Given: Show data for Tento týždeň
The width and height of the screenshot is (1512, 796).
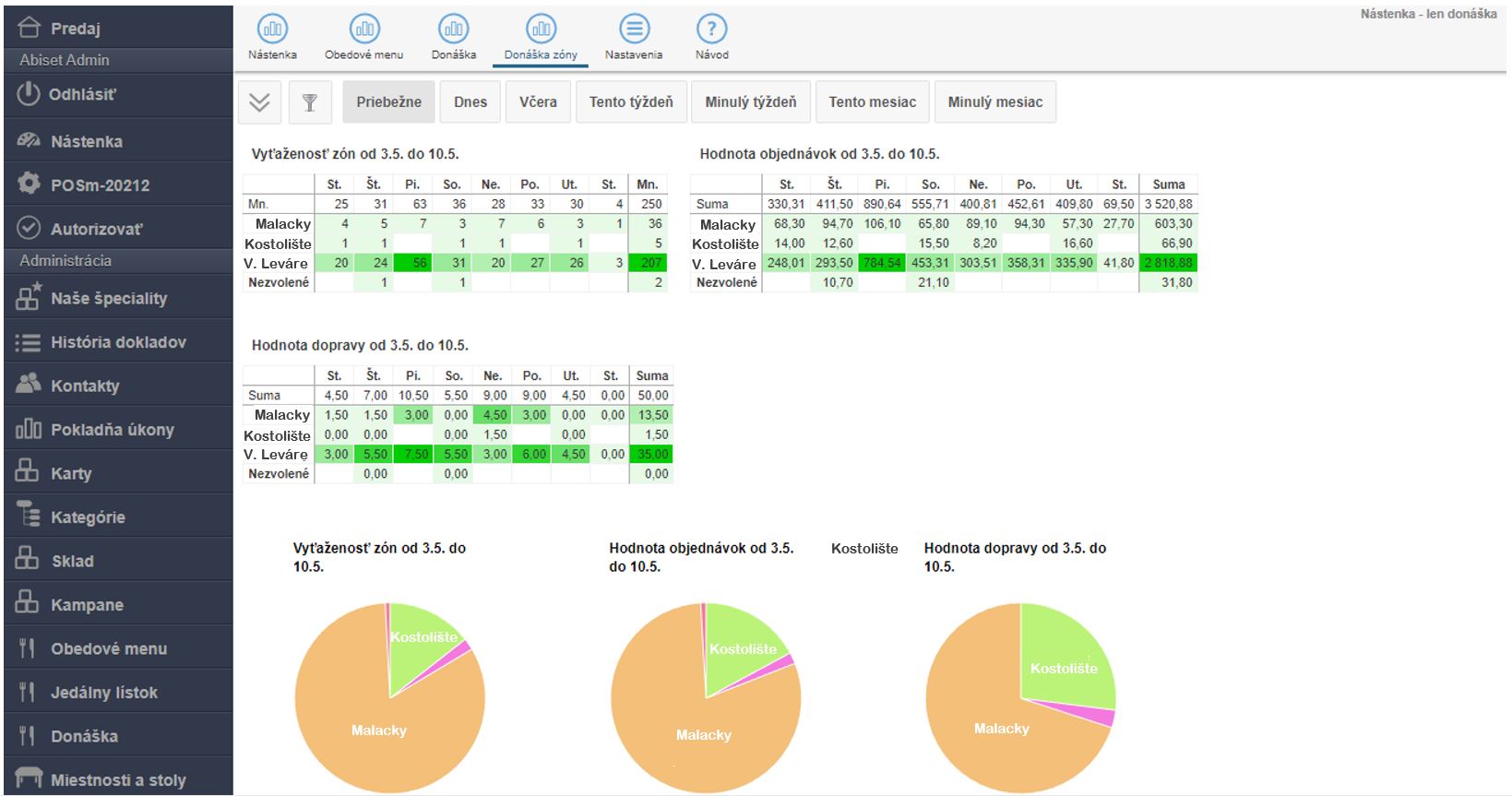Looking at the screenshot, I should pos(631,102).
